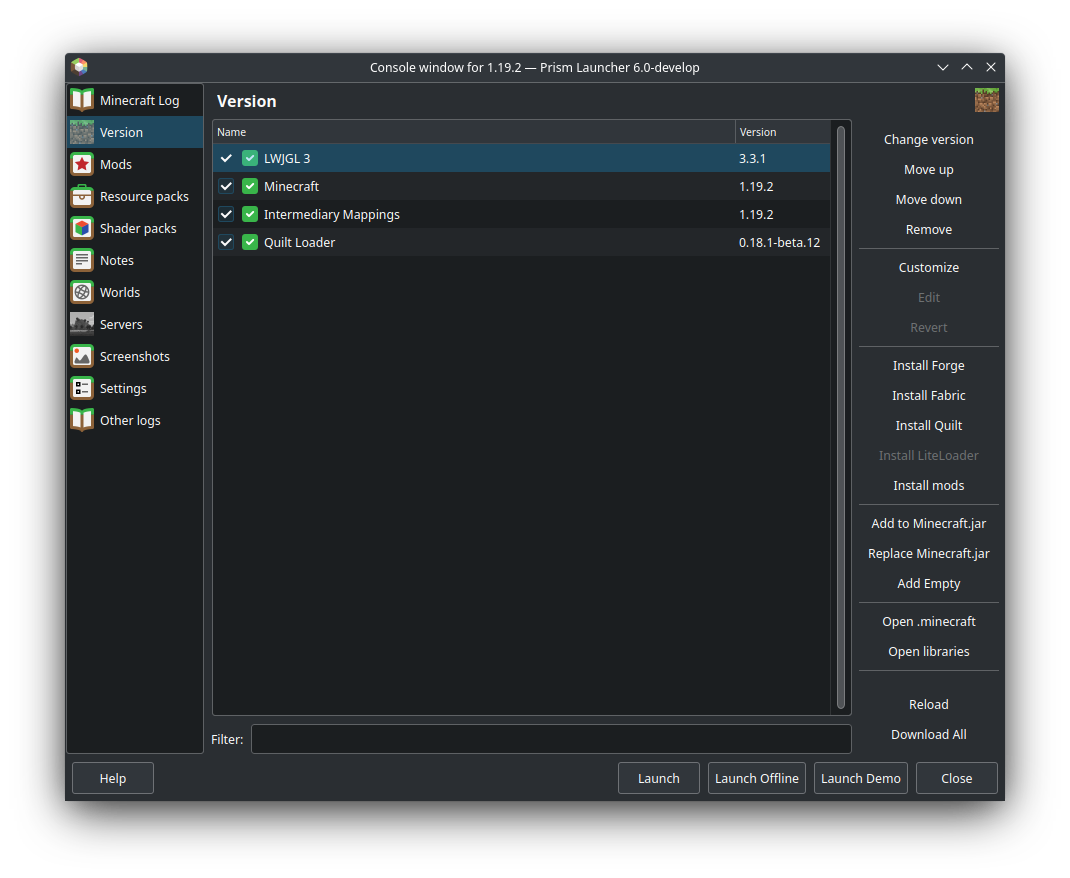Open the Minecraft Log page
This screenshot has width=1070, height=878.
[x=135, y=100]
